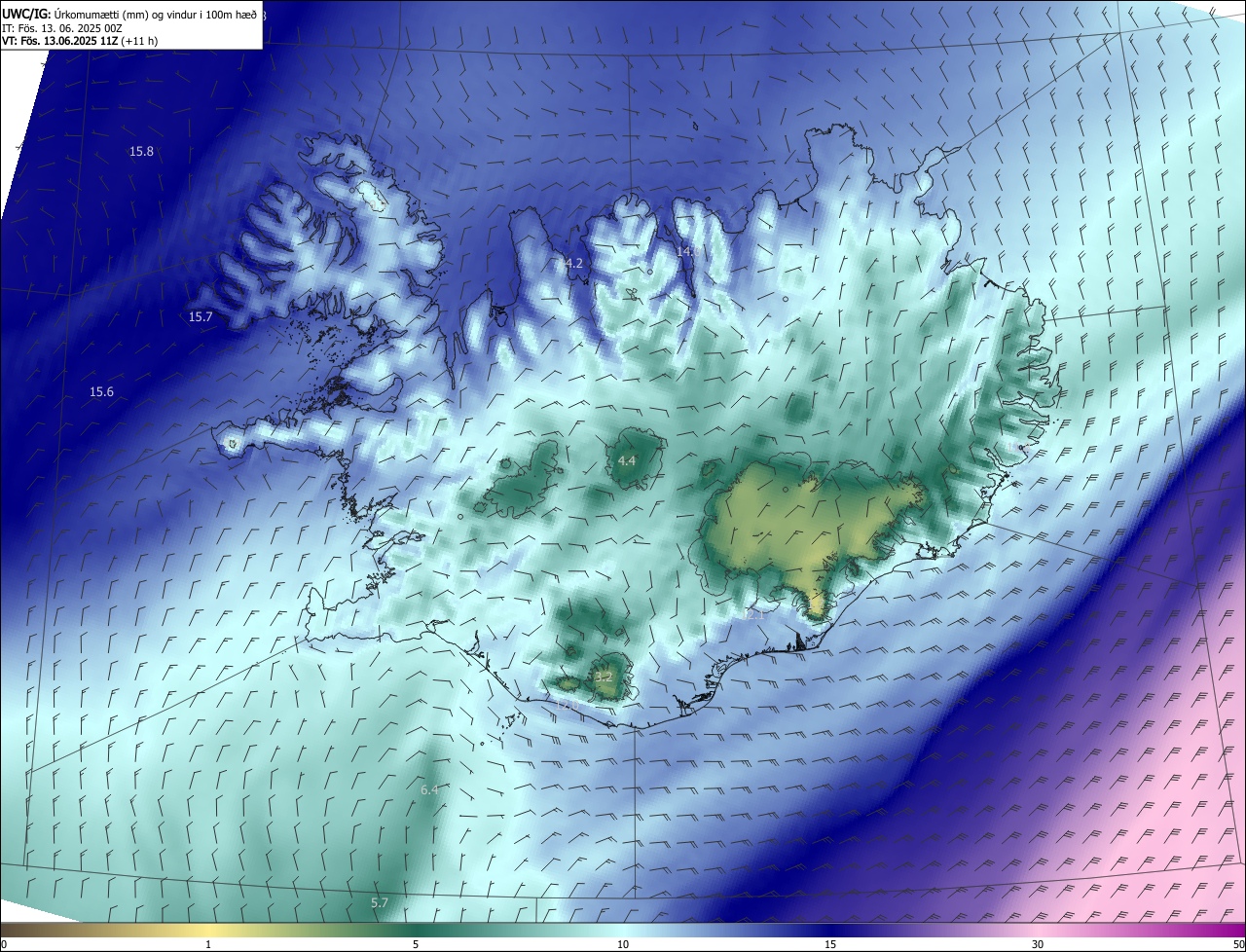Click the colour scale at tick 15
1246x952 pixels.
(x=830, y=944)
